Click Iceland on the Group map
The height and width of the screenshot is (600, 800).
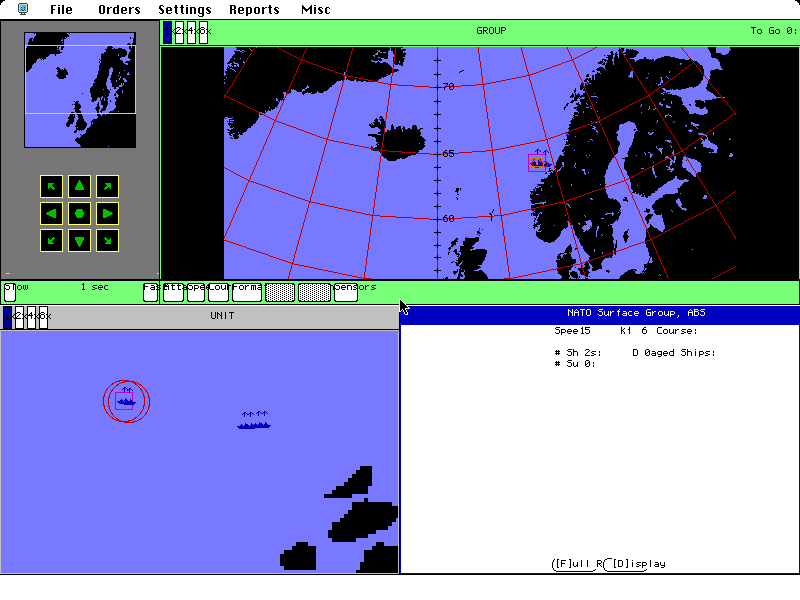point(398,138)
